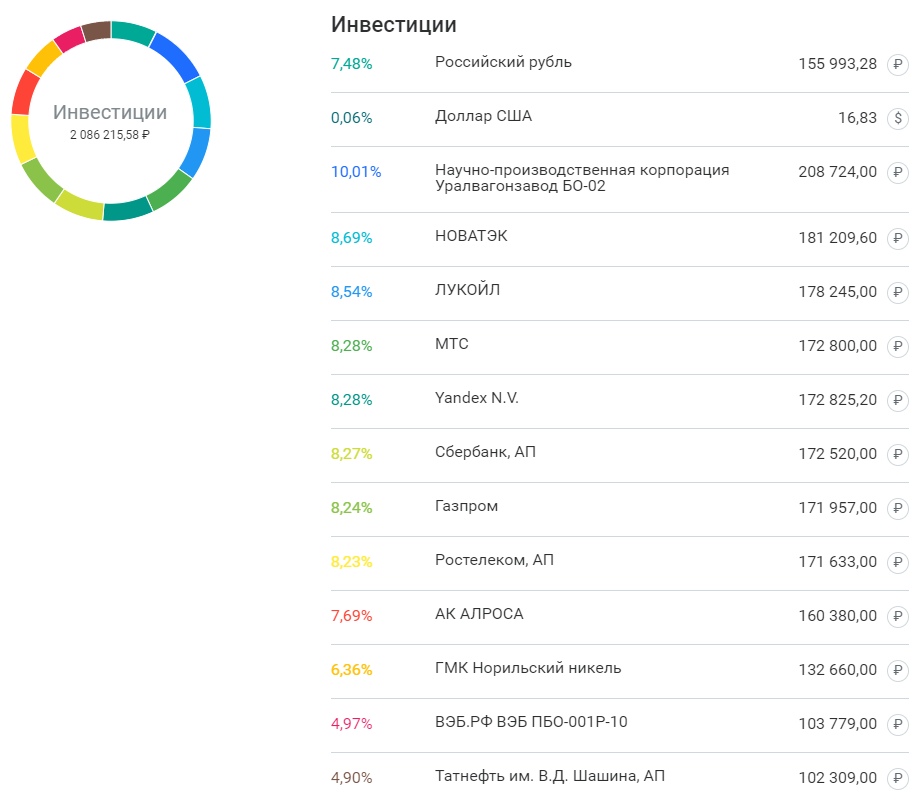Click the amount 171 957,00
917x801 pixels.
(x=837, y=508)
